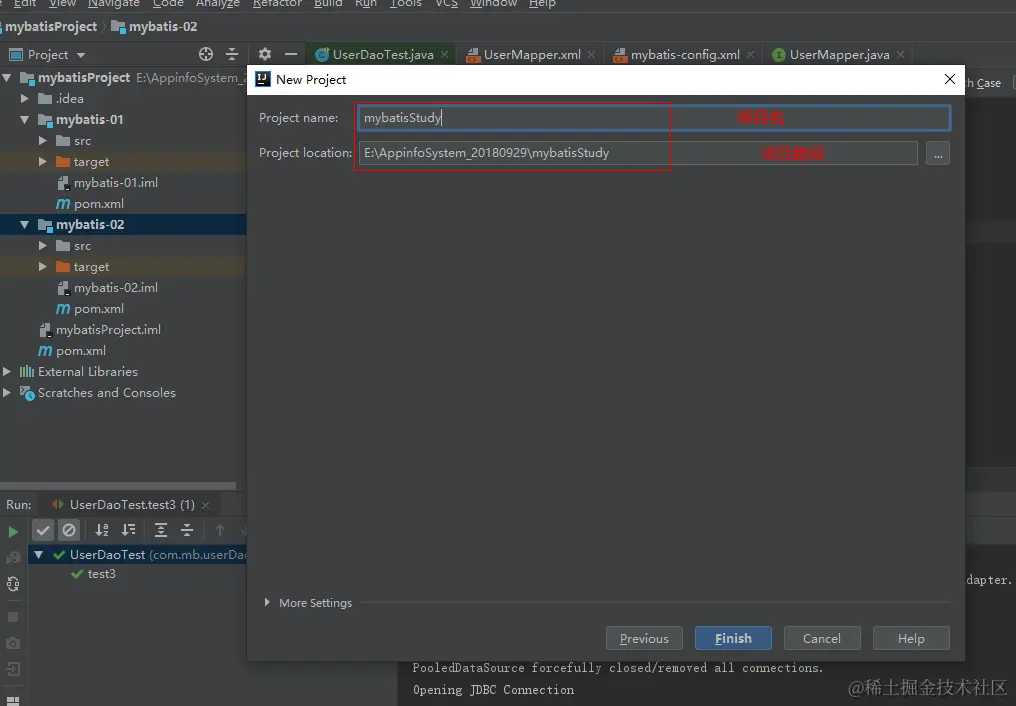Collapse the mybatis-02 module
The width and height of the screenshot is (1016, 706).
tap(25, 225)
